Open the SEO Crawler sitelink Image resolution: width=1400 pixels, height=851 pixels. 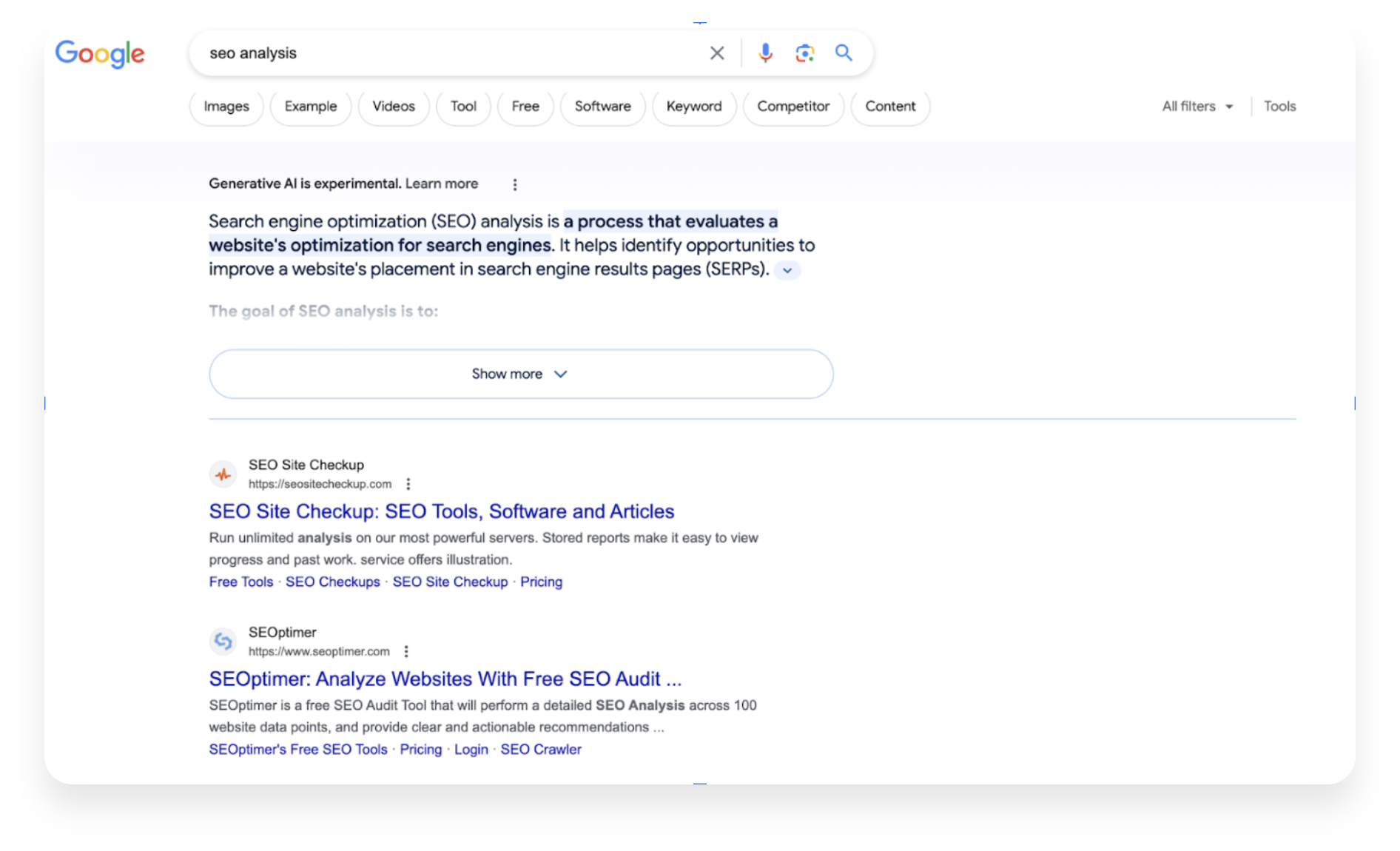click(541, 749)
